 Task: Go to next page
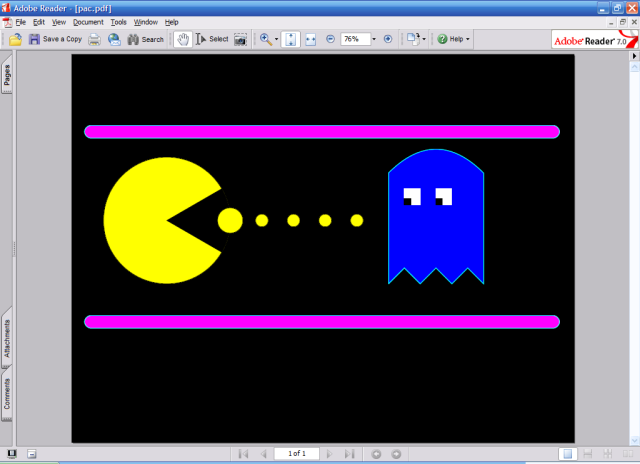329,454
